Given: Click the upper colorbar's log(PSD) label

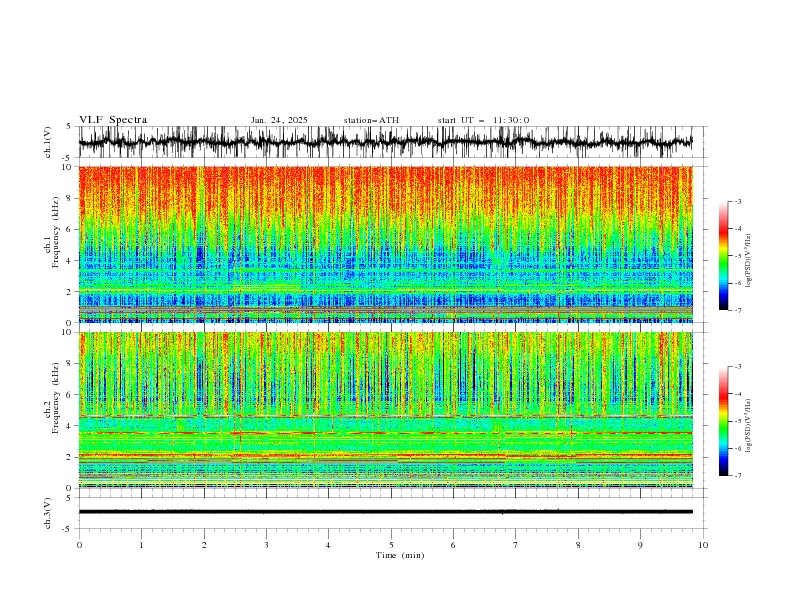Looking at the screenshot, I should (748, 260).
